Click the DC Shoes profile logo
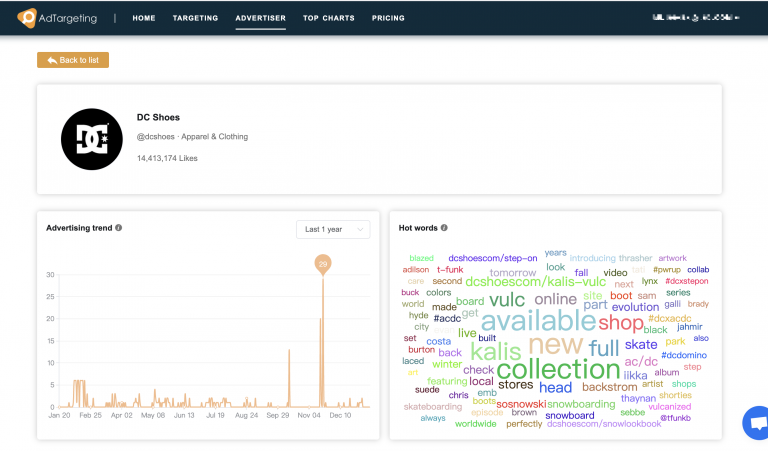 tap(92, 139)
